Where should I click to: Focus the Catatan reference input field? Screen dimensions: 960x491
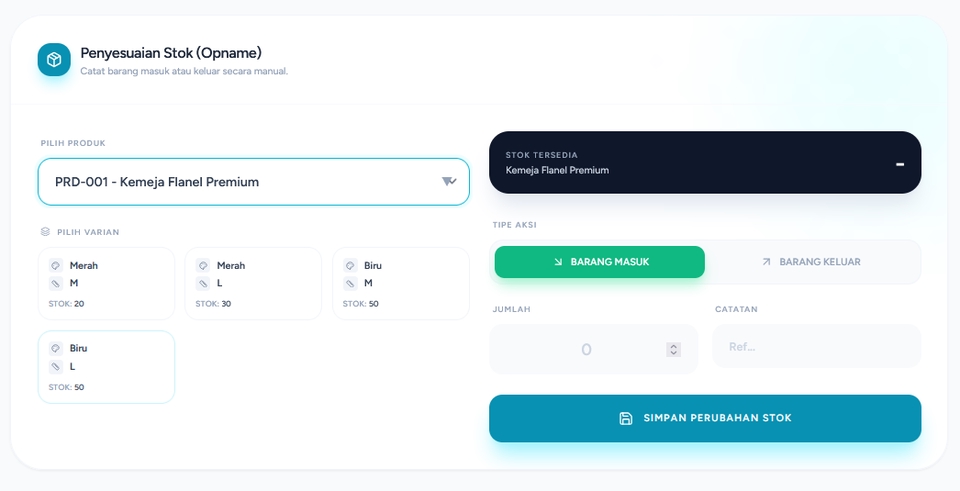click(816, 346)
